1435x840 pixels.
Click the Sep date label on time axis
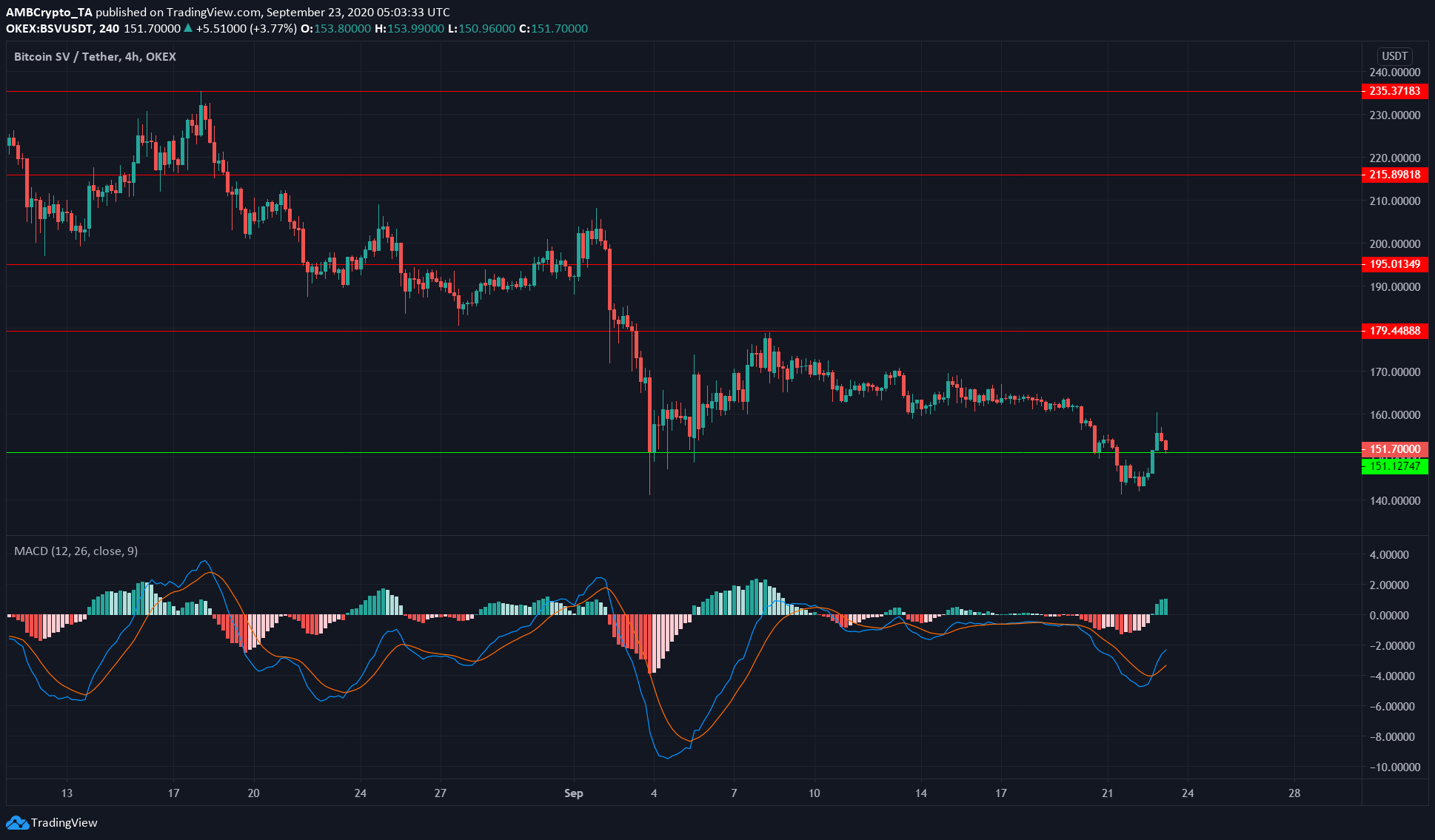[x=574, y=793]
